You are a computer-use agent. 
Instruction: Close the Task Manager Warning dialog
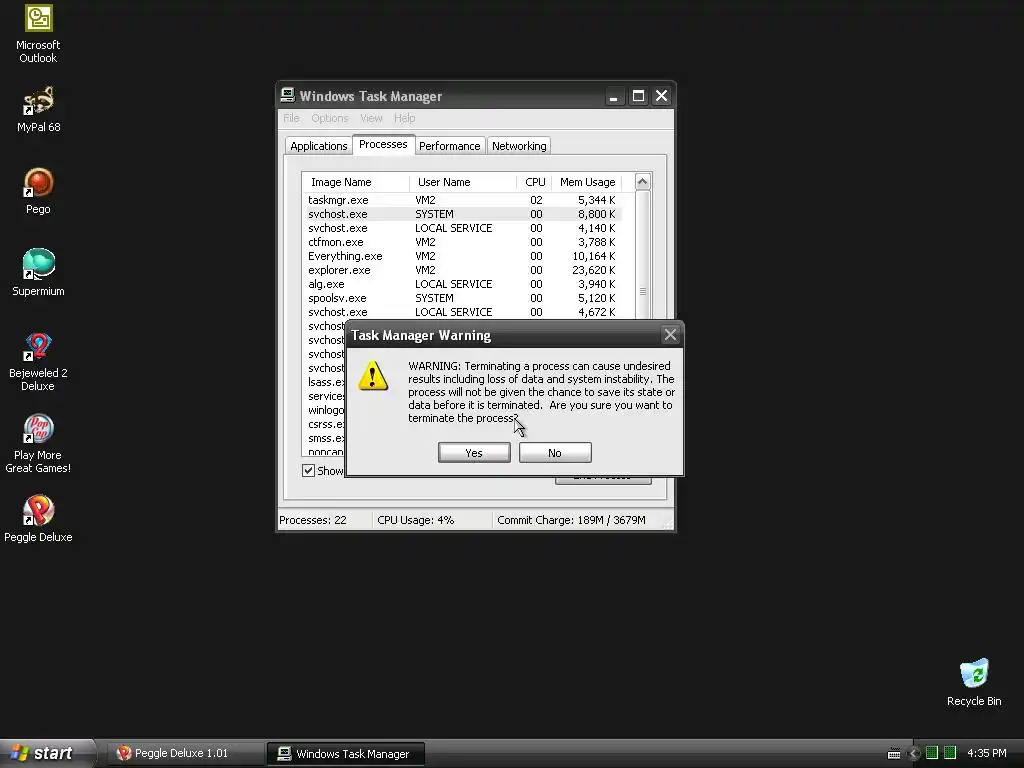[670, 335]
